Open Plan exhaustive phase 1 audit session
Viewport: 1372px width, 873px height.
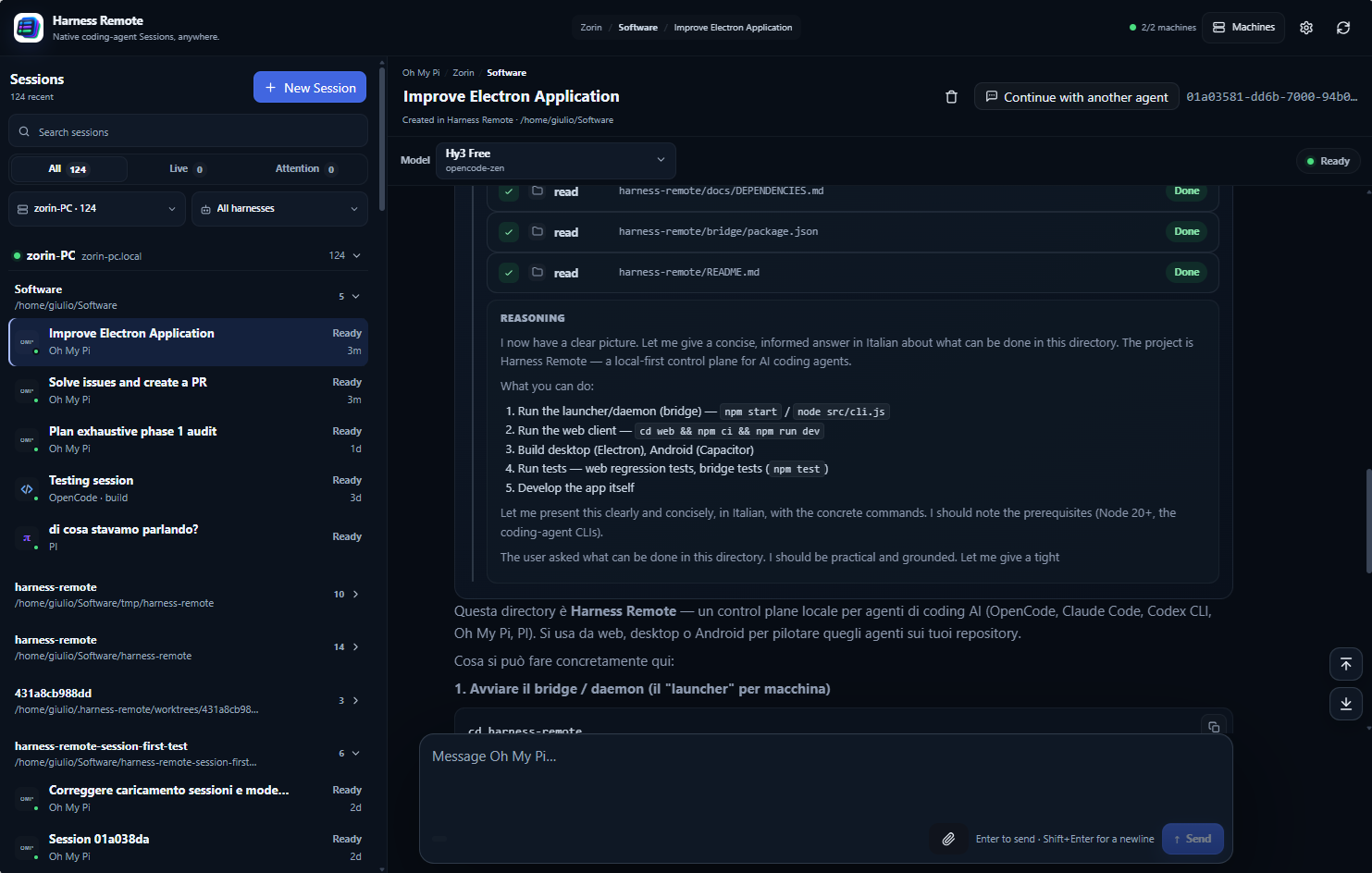point(188,440)
